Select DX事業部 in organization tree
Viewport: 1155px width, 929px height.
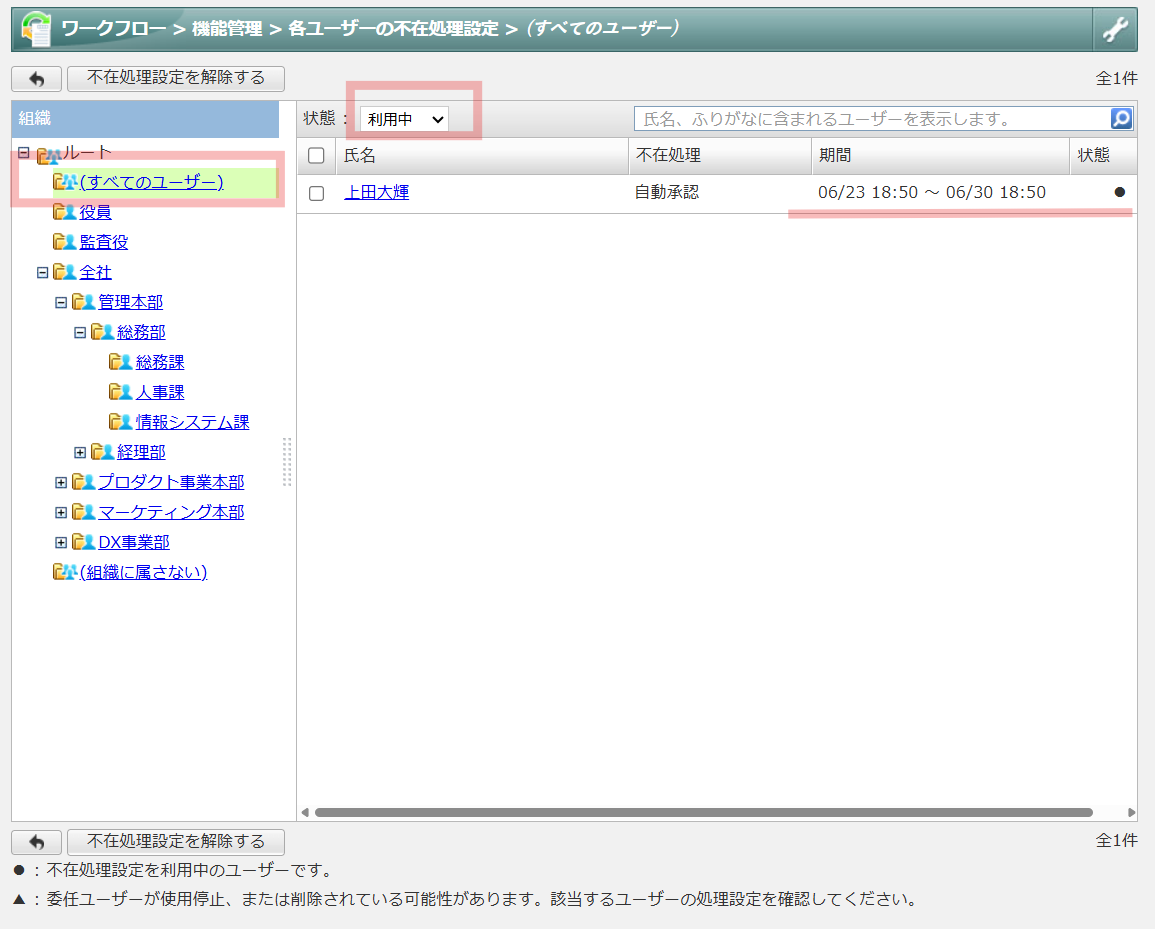(x=134, y=542)
